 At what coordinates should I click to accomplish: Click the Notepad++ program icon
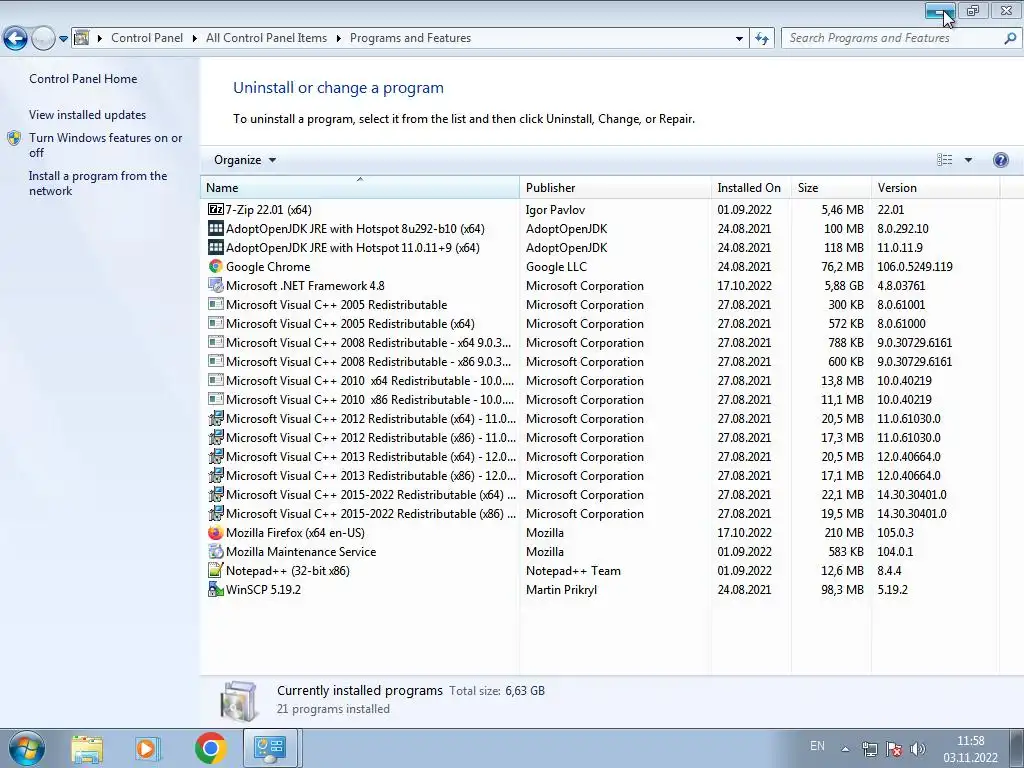tap(216, 571)
